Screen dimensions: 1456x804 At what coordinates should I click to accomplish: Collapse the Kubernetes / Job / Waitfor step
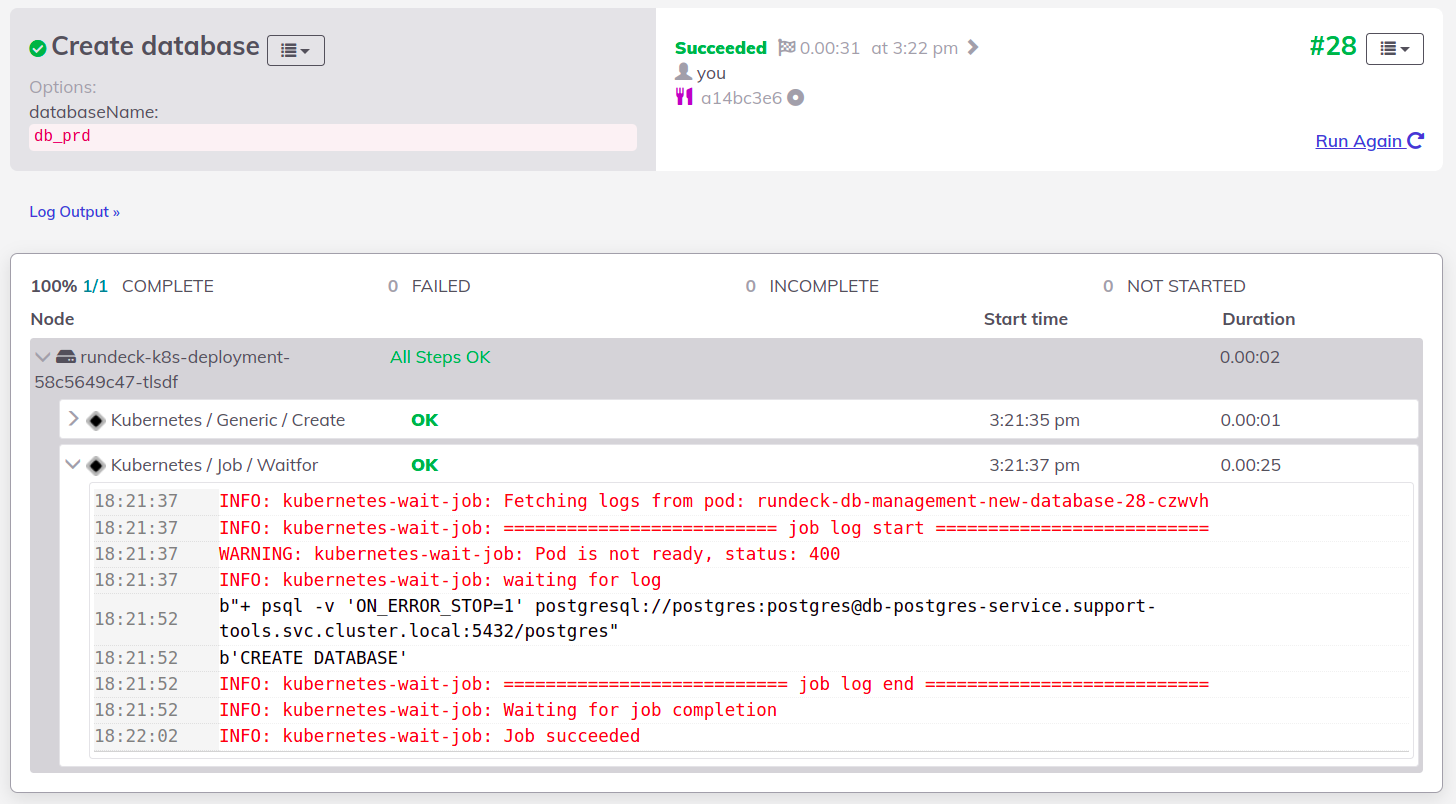(73, 464)
